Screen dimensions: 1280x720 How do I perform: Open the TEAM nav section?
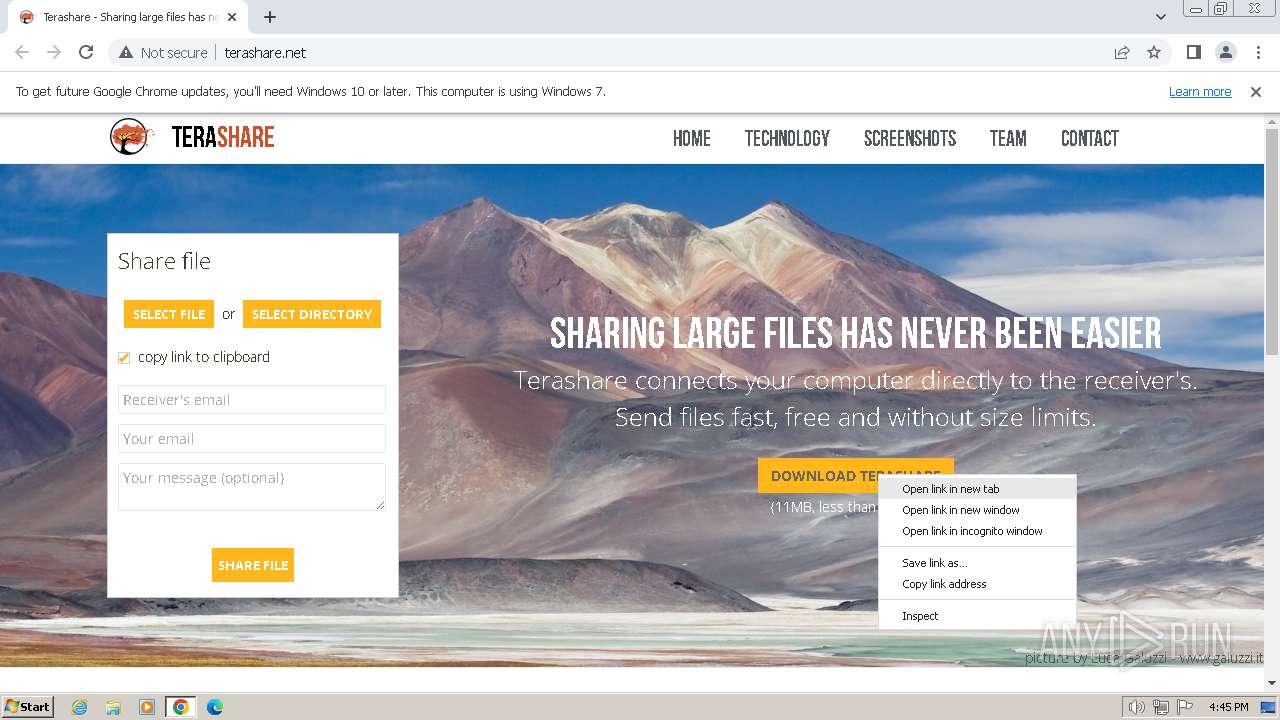[1008, 139]
